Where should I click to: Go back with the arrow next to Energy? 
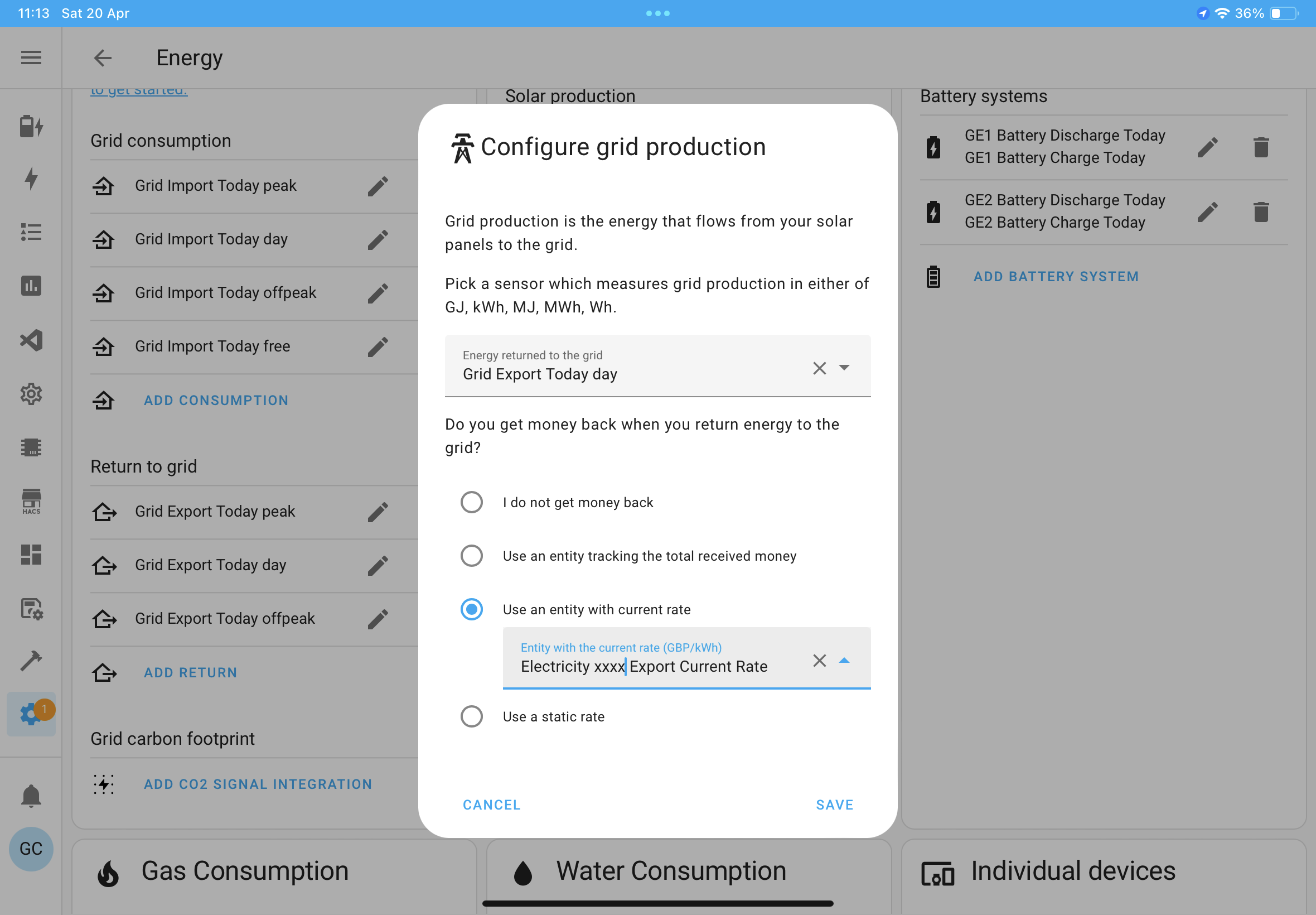(103, 57)
